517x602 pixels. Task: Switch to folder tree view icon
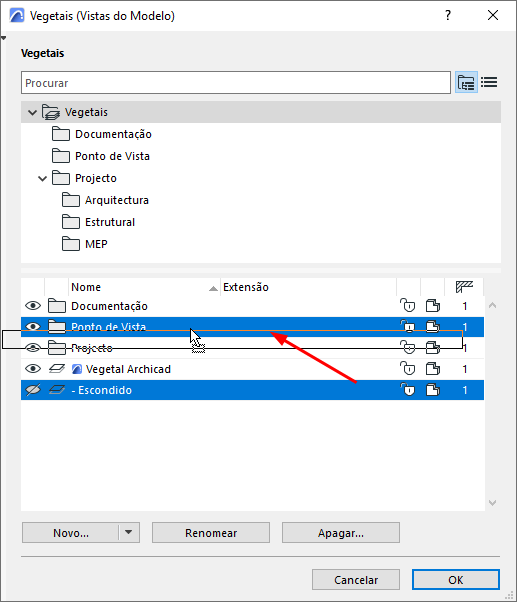[x=466, y=82]
